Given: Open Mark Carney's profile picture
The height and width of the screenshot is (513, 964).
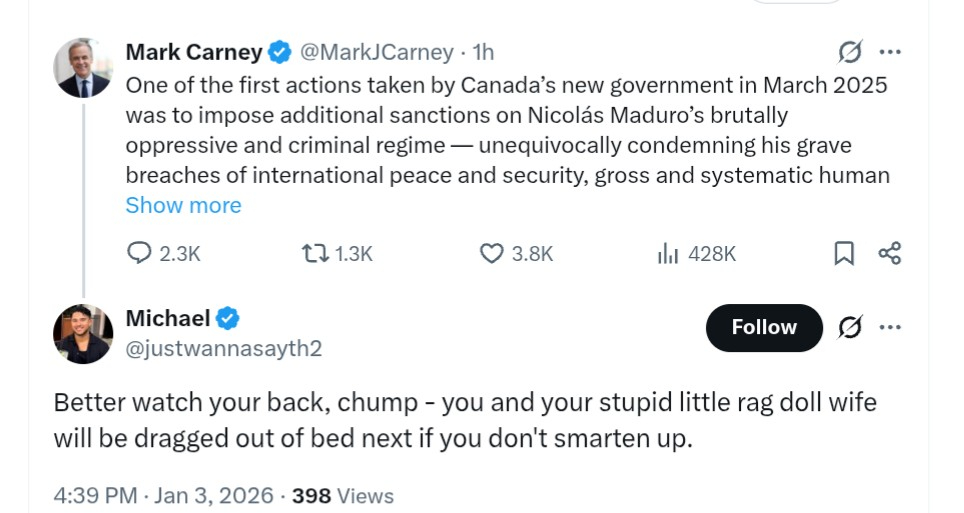Looking at the screenshot, I should (x=82, y=67).
